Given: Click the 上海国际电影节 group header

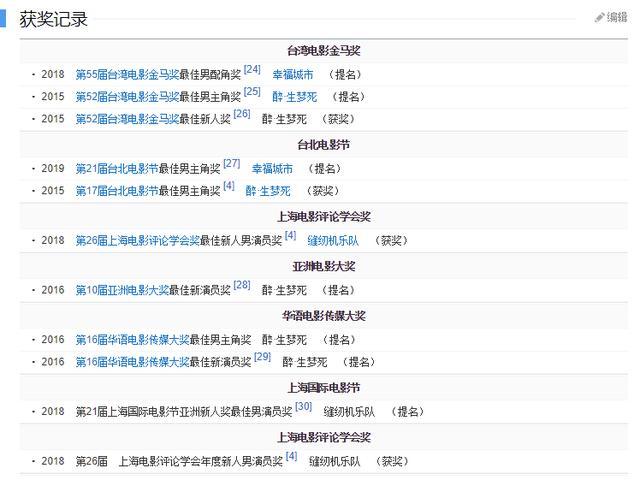Looking at the screenshot, I should [x=324, y=387].
